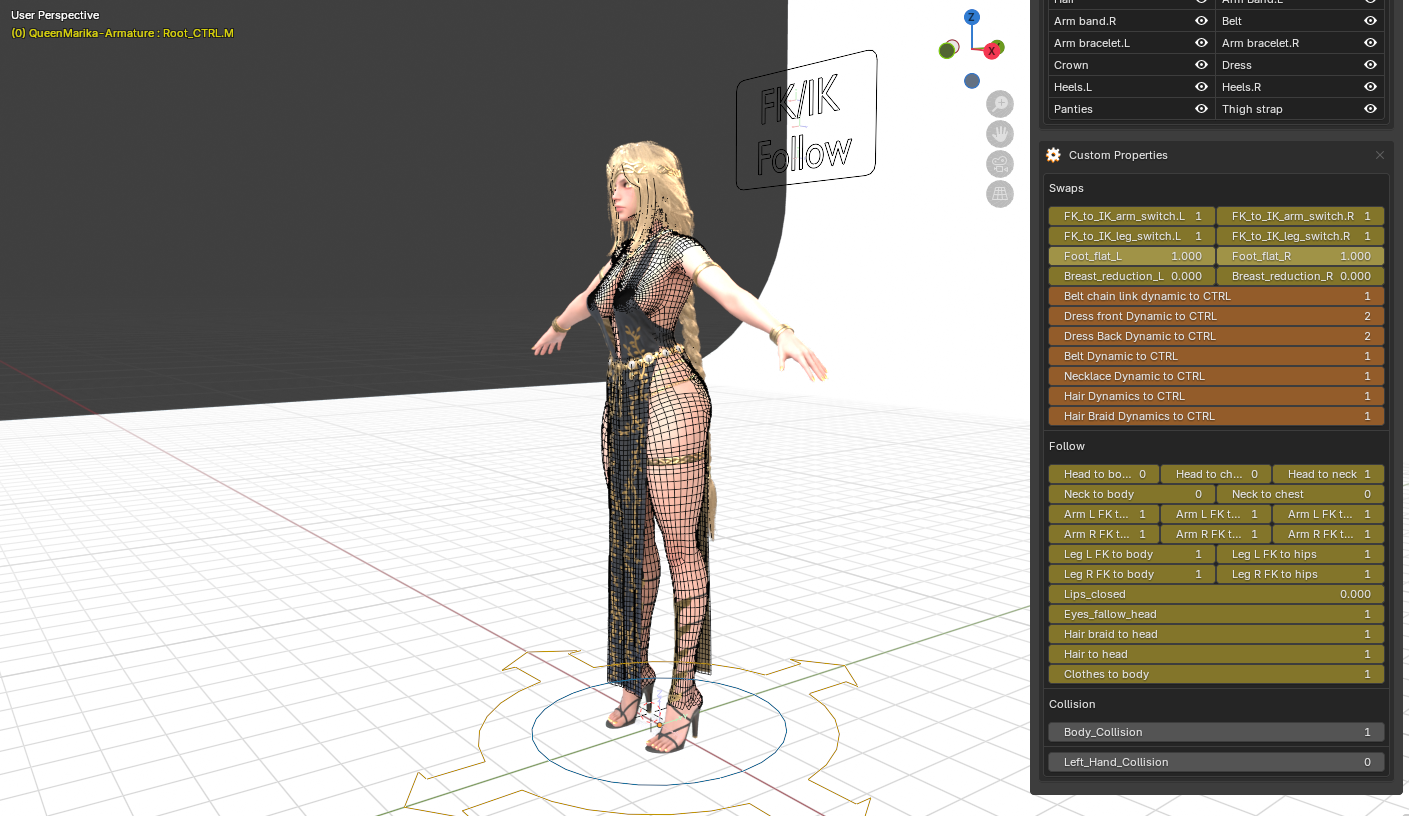Adjust the Lips_closed slider
Screen dimensions: 1409x816
[x=1216, y=594]
